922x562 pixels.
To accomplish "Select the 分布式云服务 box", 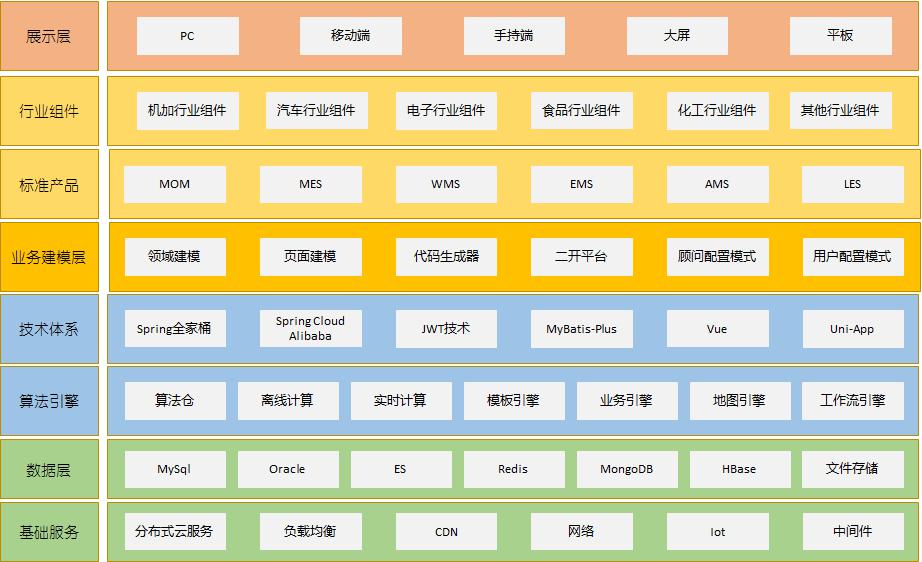I will pos(175,531).
